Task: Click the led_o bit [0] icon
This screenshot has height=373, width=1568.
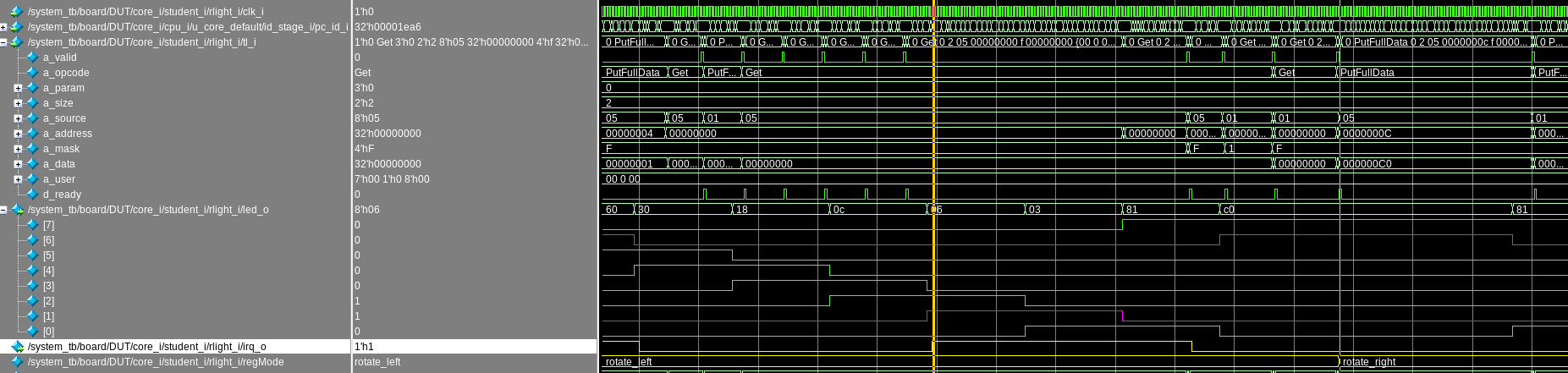Action: tap(32, 332)
